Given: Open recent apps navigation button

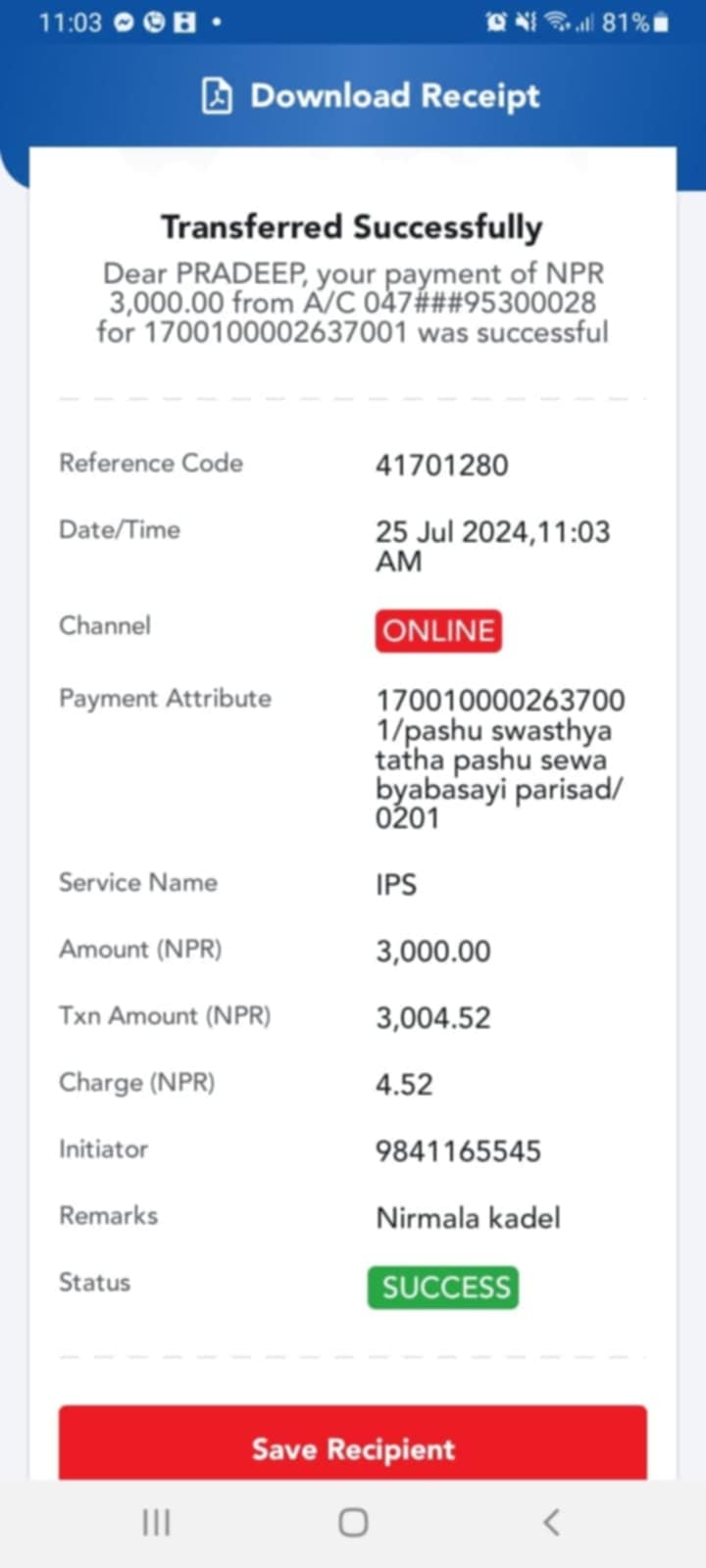Looking at the screenshot, I should [156, 1522].
